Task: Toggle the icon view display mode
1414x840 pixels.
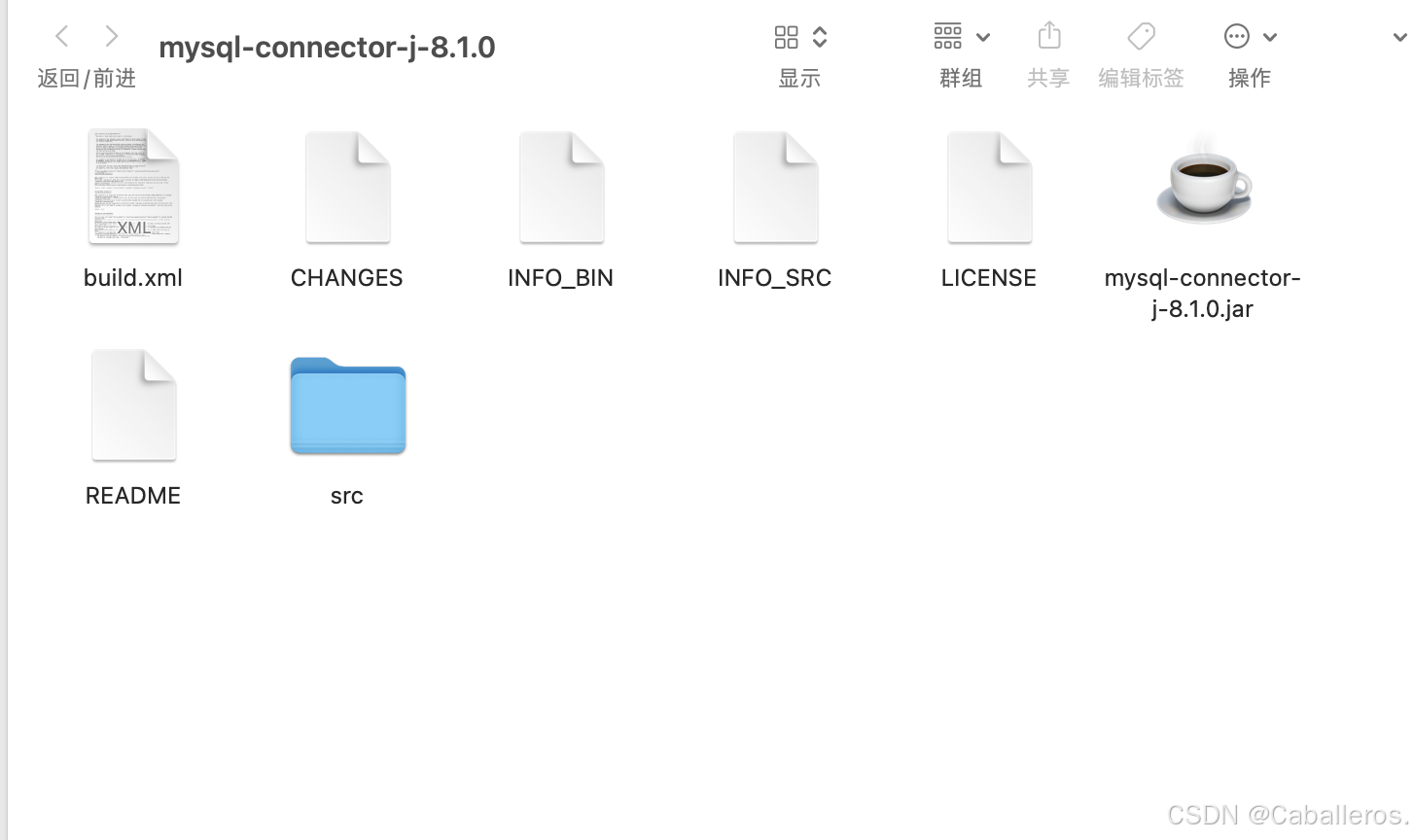Action: (x=787, y=35)
